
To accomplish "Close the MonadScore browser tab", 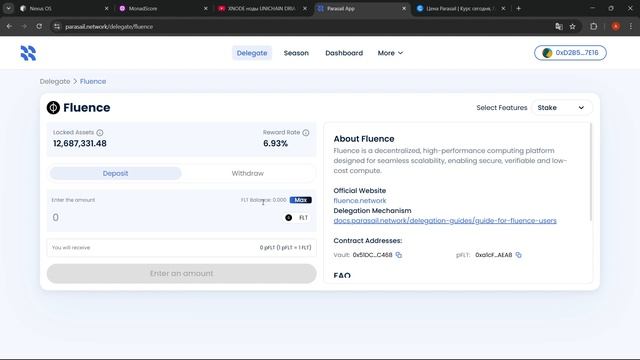I will point(206,8).
